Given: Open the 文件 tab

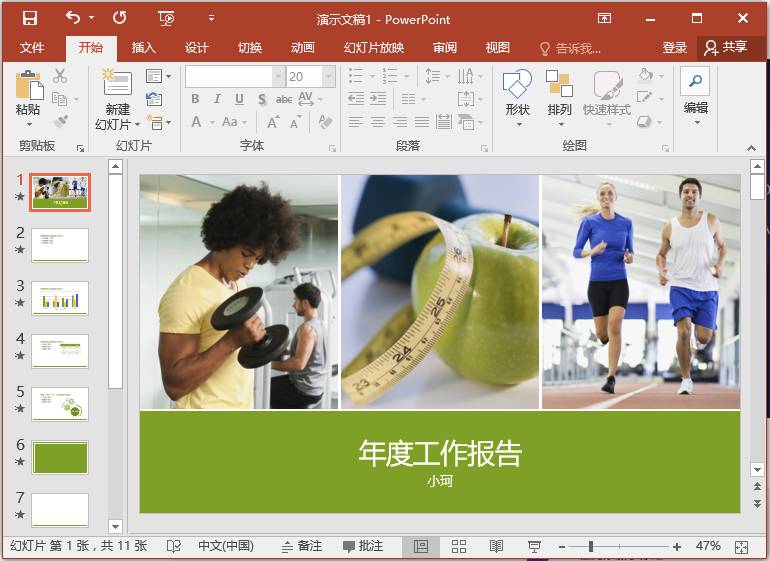Looking at the screenshot, I should (32, 48).
